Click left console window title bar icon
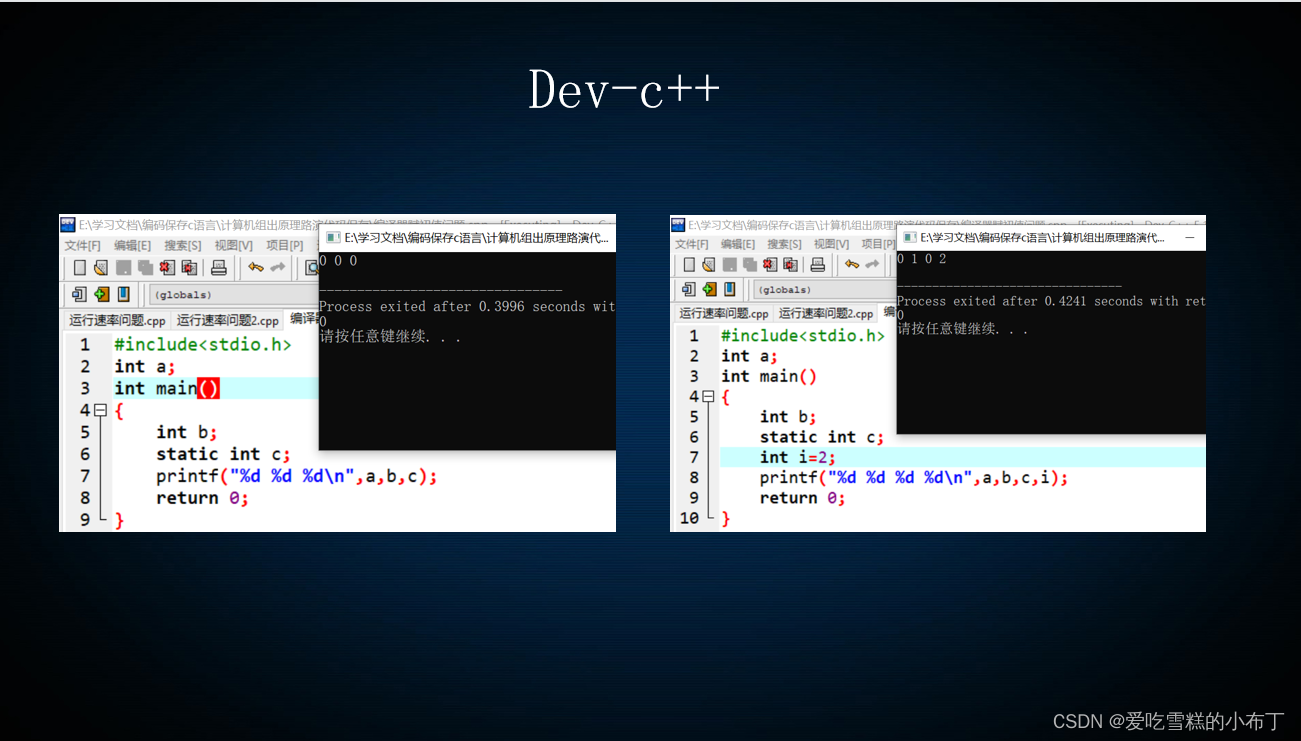This screenshot has height=741, width=1301. 332,238
